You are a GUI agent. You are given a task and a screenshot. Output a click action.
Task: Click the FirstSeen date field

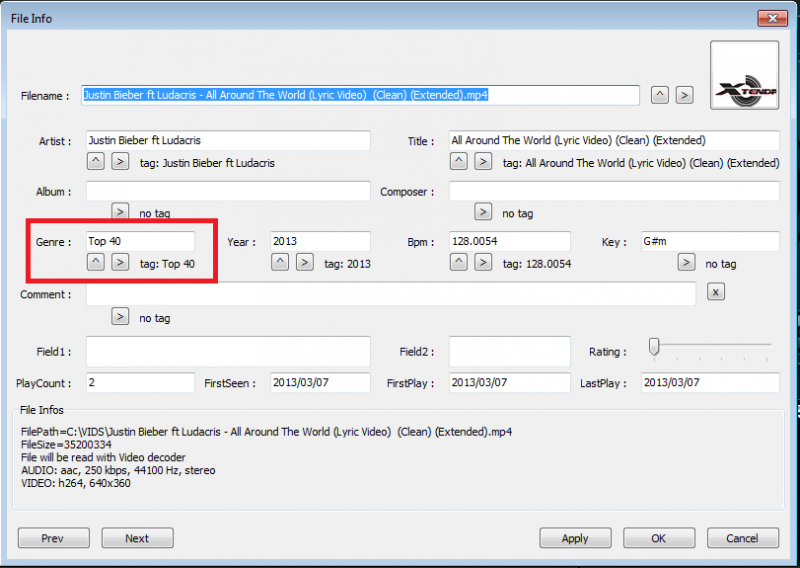[x=320, y=383]
